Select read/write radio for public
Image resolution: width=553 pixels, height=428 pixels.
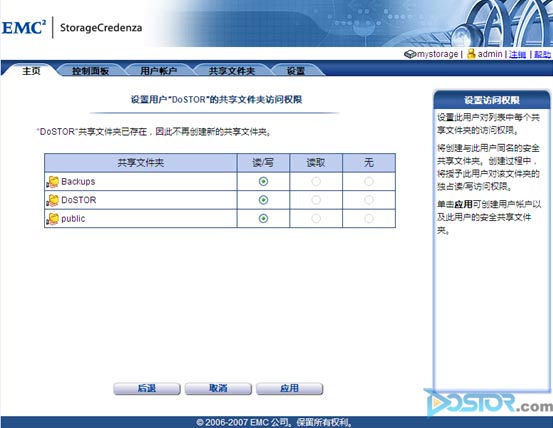[263, 219]
